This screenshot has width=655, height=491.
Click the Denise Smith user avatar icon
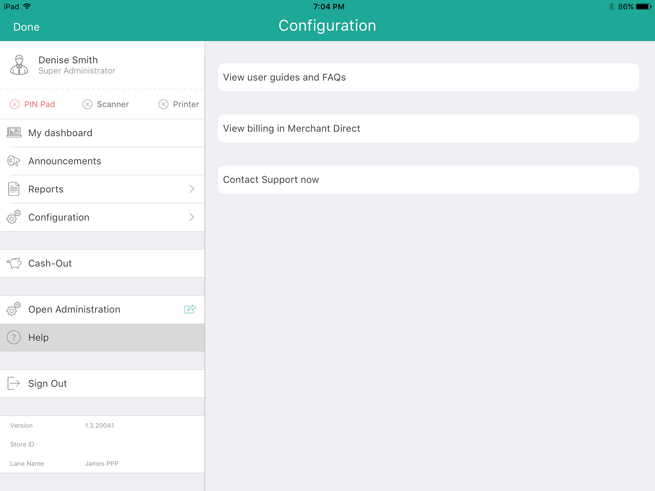19,65
